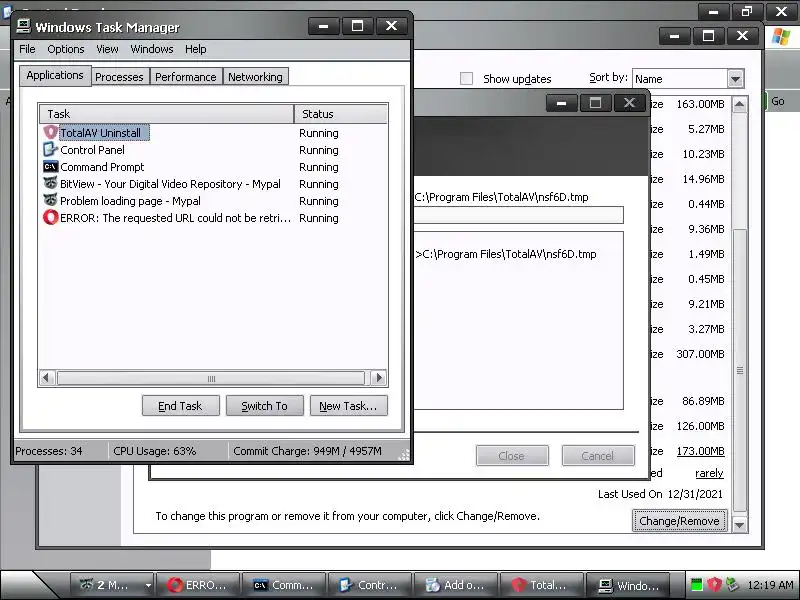Select the Command Prompt task name
This screenshot has width=800, height=600.
click(x=102, y=167)
